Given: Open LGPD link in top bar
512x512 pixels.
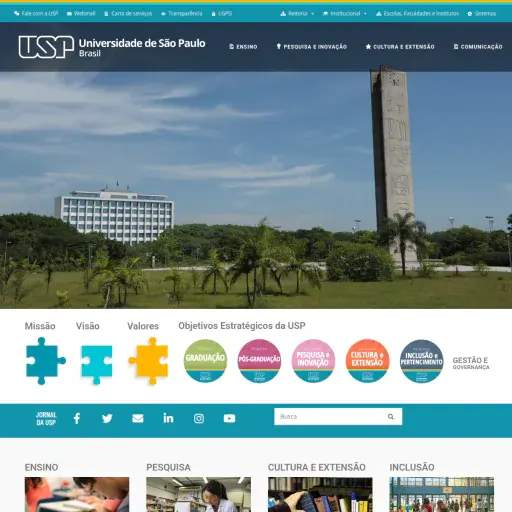Looking at the screenshot, I should (222, 13).
